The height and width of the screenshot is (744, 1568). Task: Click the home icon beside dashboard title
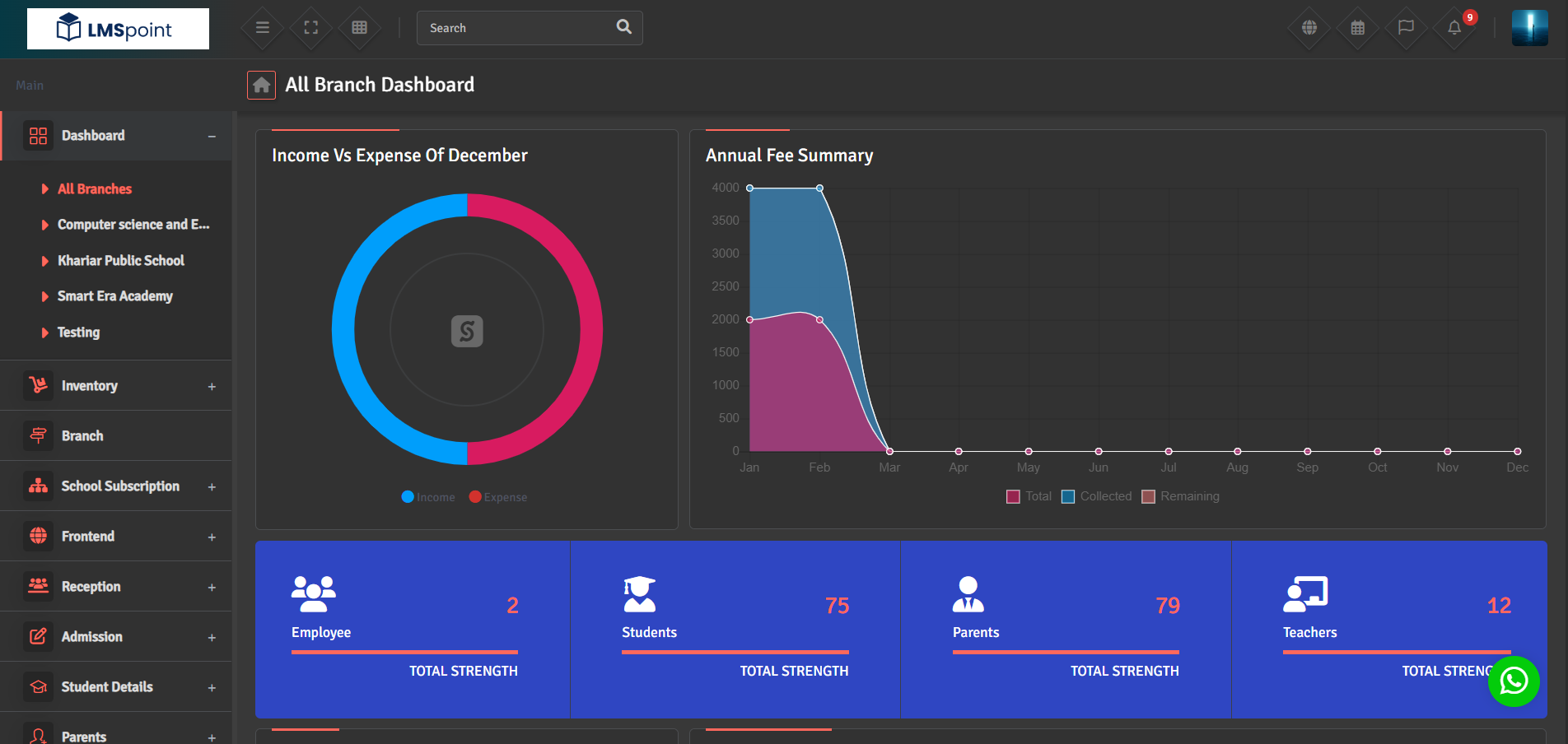(x=261, y=85)
